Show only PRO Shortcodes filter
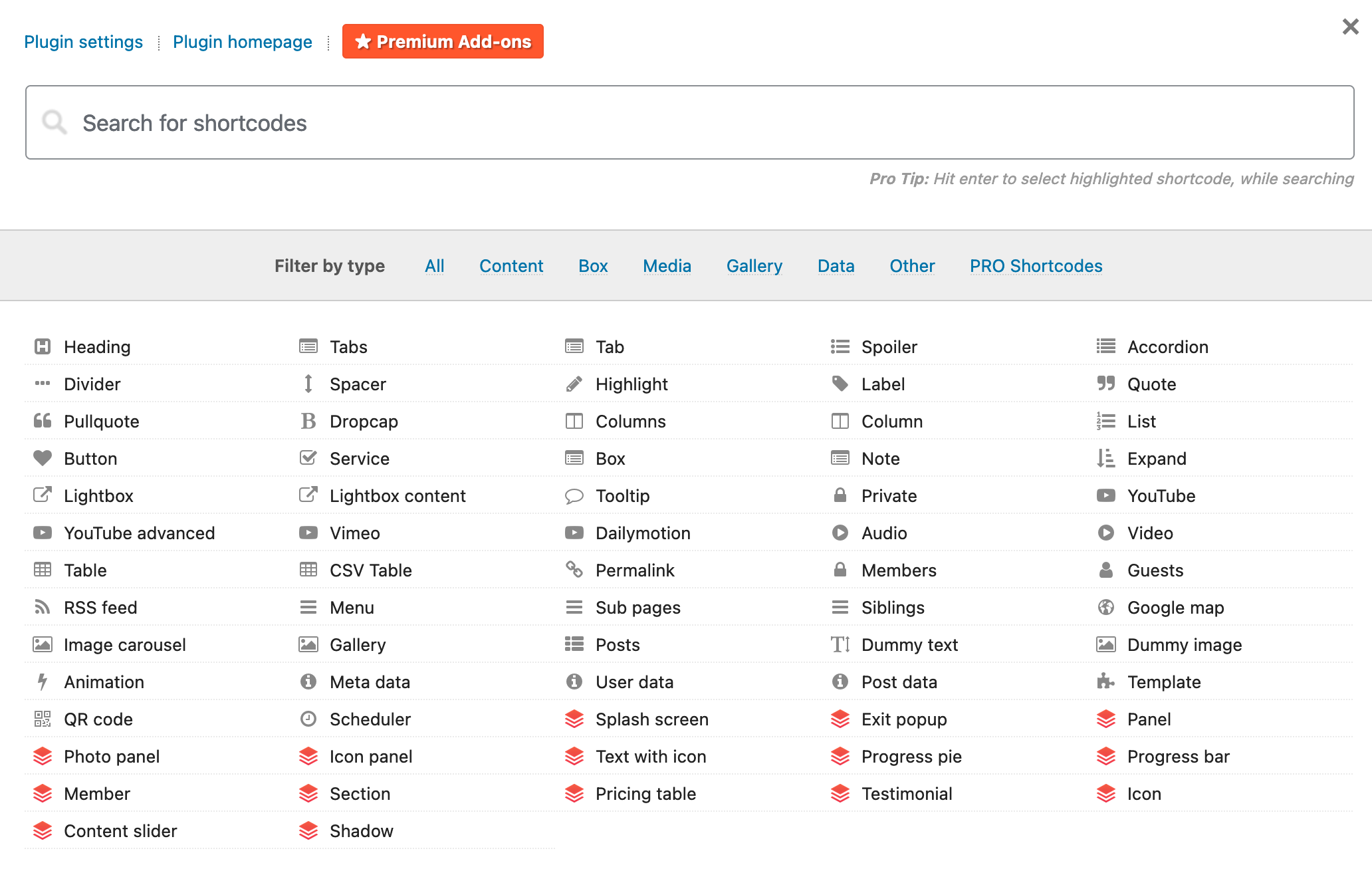Image resolution: width=1372 pixels, height=871 pixels. click(1036, 266)
